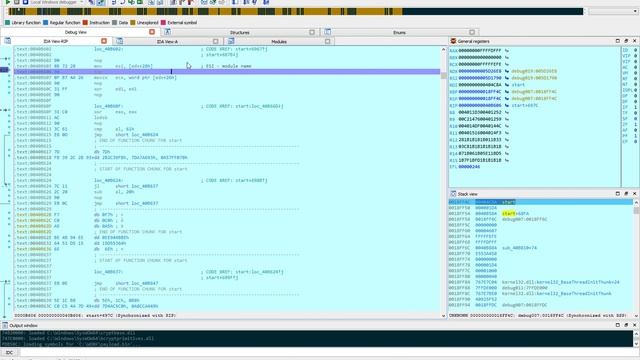Maximize the Output window panel
This screenshot has width=640, height=360.
(x=618, y=325)
